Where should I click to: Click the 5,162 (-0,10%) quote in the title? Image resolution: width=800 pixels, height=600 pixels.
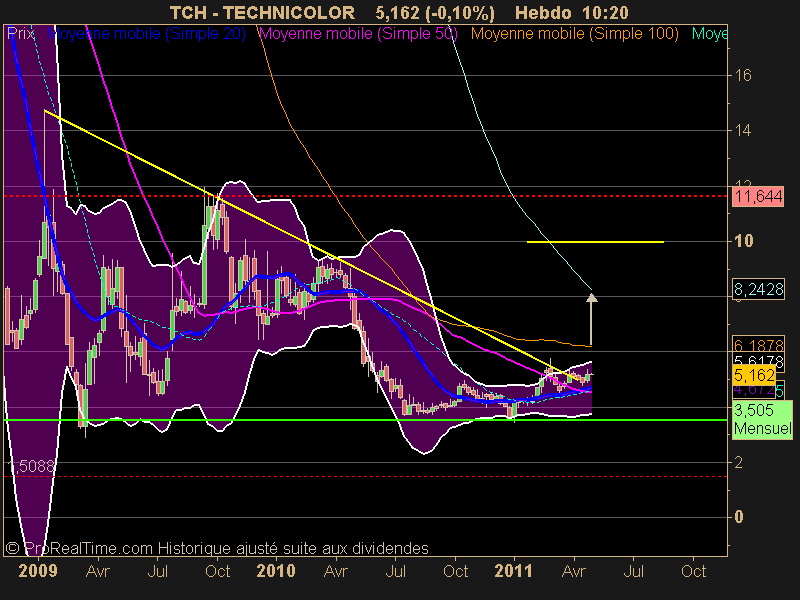tap(435, 12)
